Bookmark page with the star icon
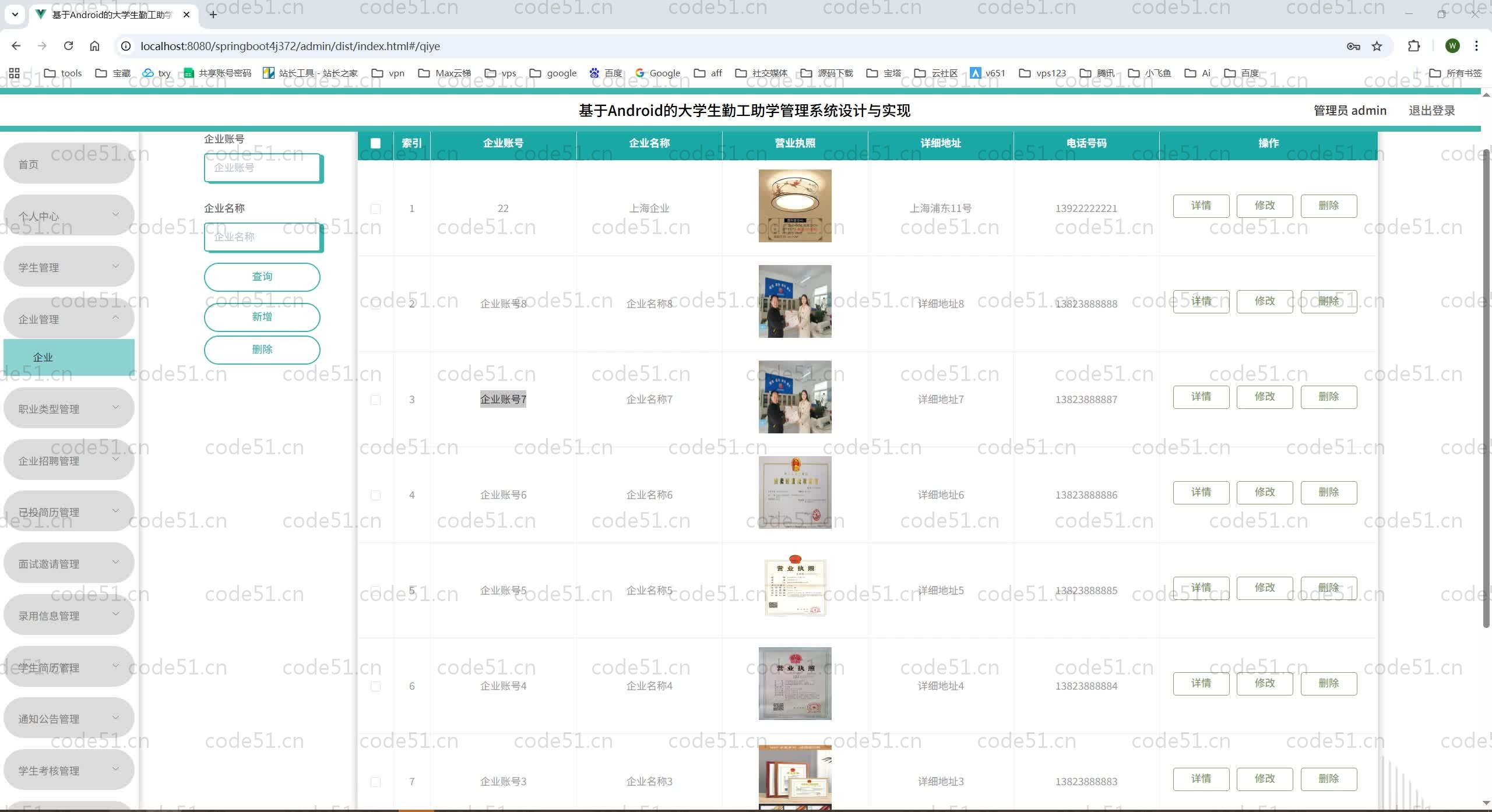 [x=1377, y=46]
